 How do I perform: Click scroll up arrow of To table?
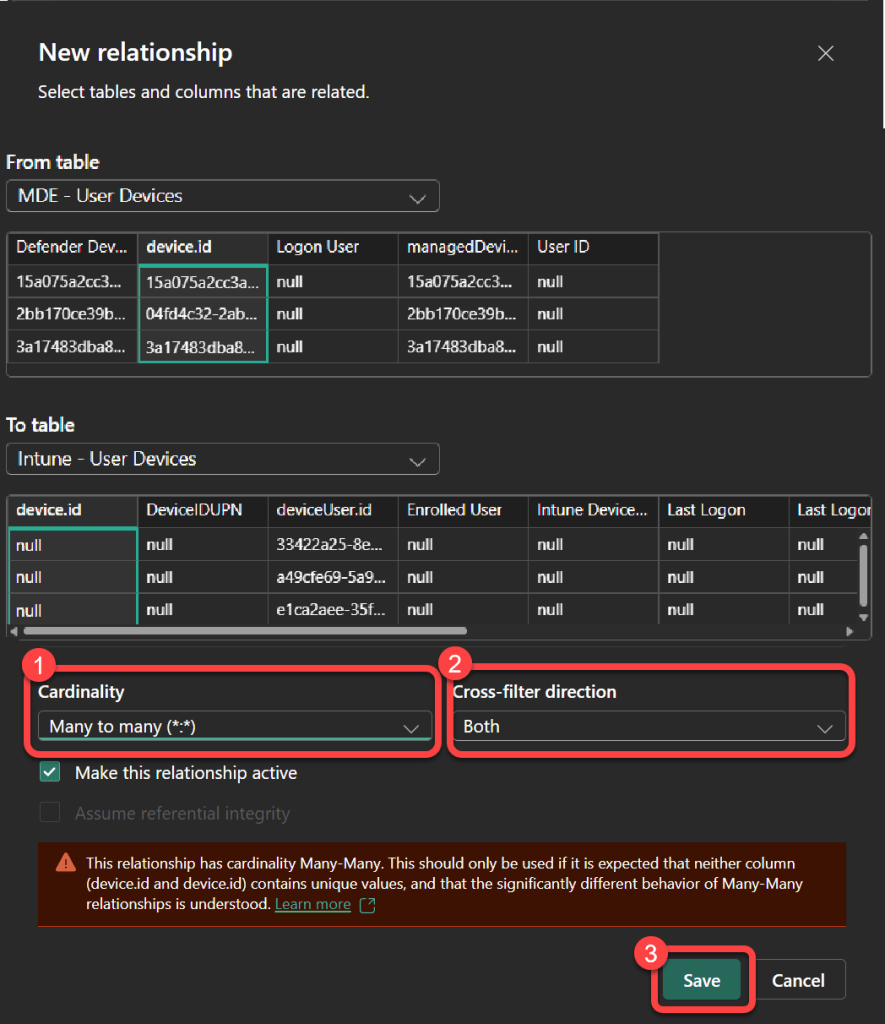click(x=863, y=537)
